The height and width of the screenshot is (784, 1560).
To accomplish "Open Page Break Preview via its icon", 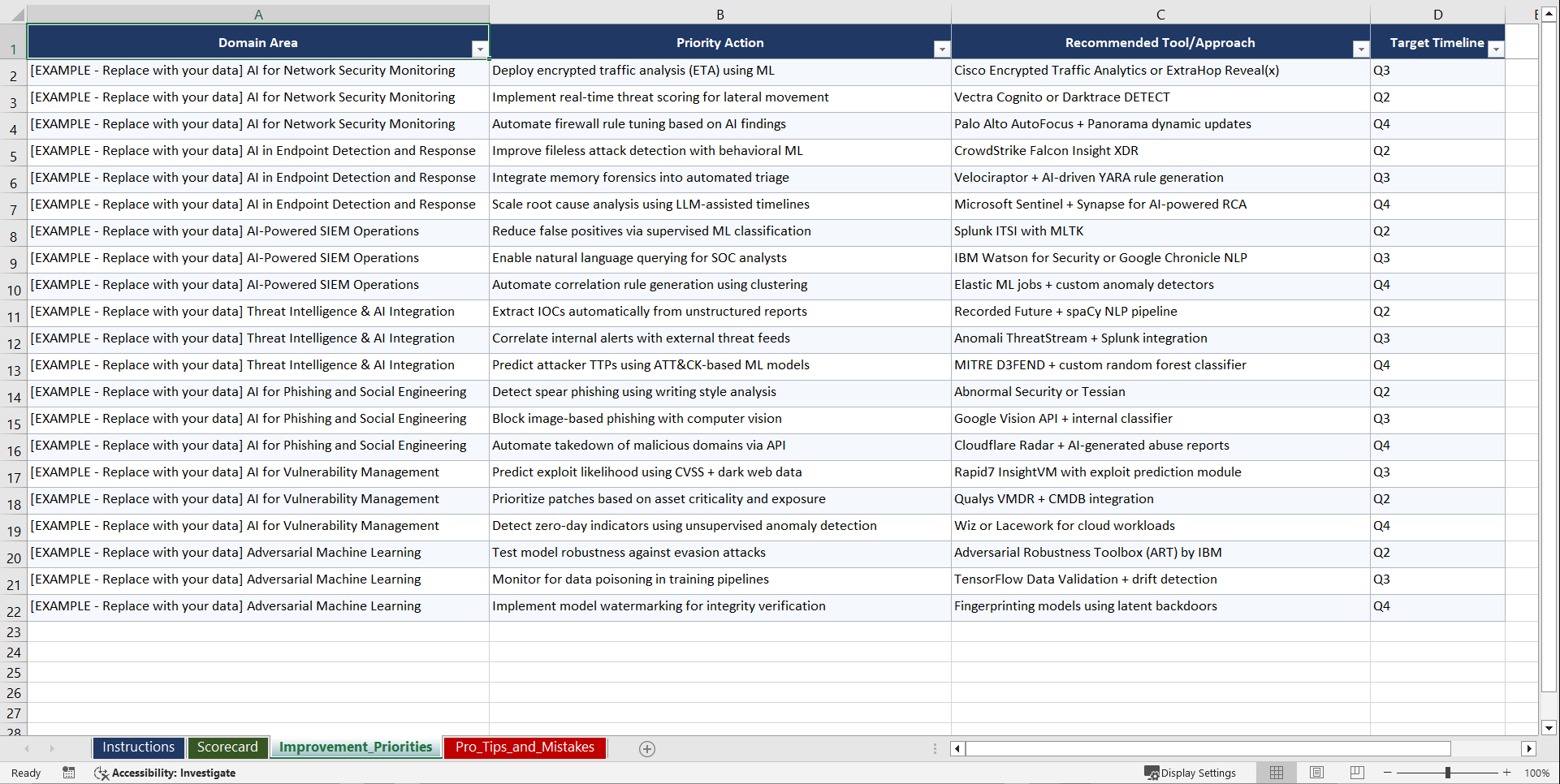I will coord(1357,773).
